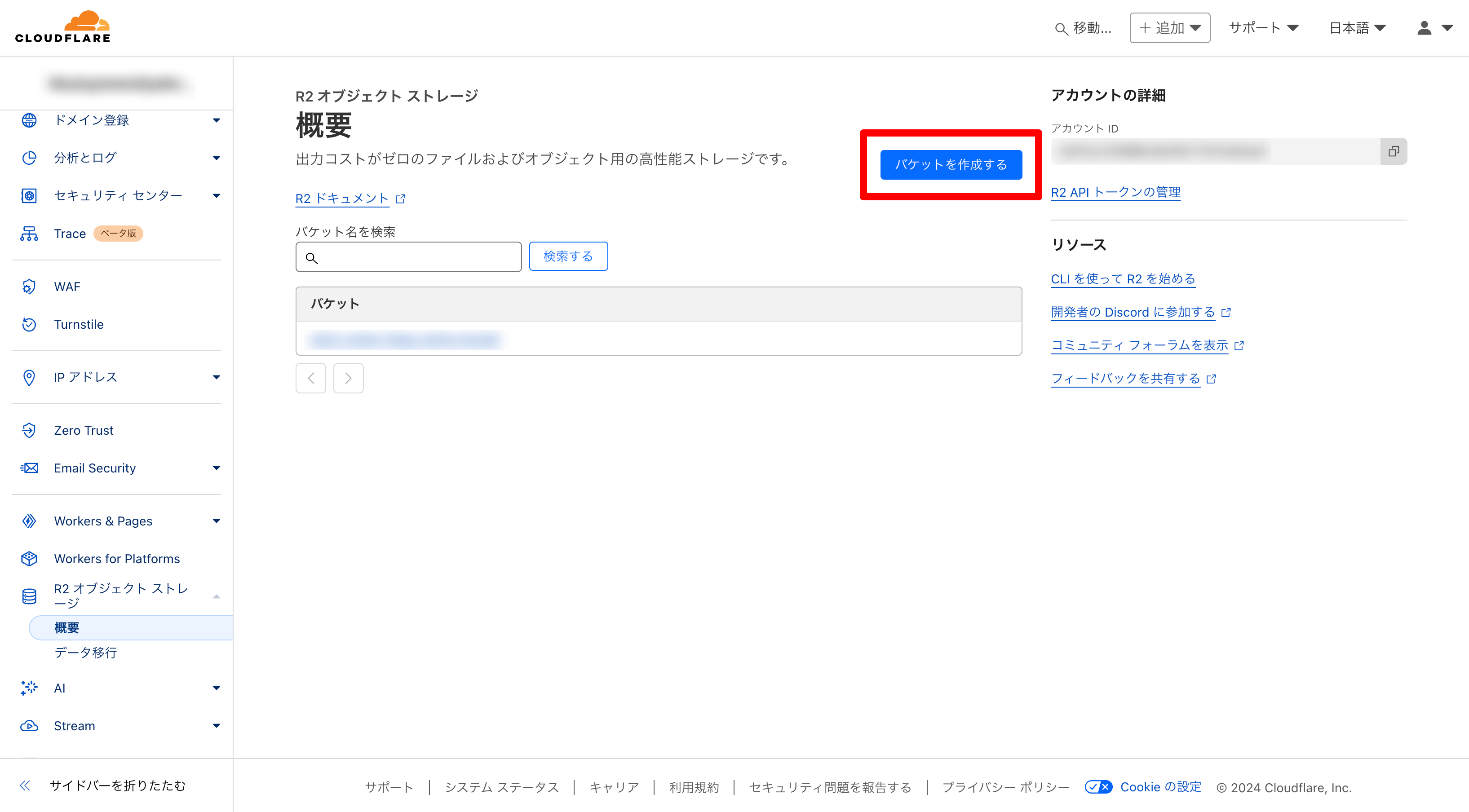Screen dimensions: 1469x812
Task: Click the Turnstile icon
Action: coord(29,324)
